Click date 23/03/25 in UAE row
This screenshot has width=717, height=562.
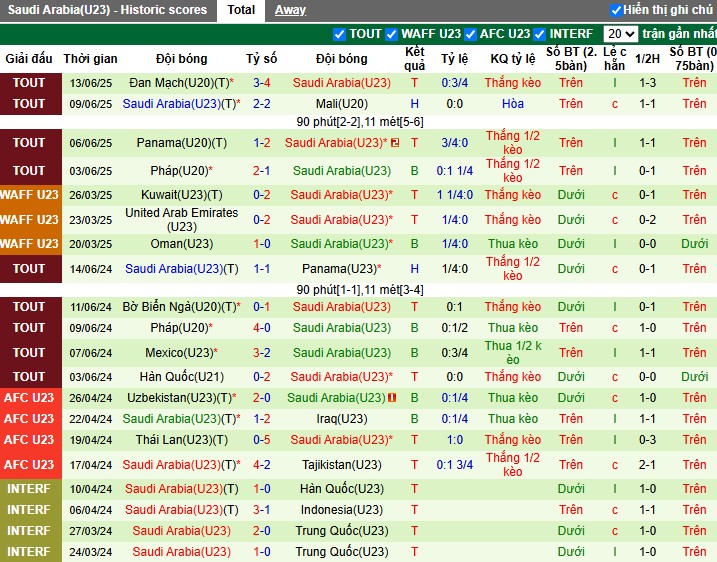(x=91, y=220)
